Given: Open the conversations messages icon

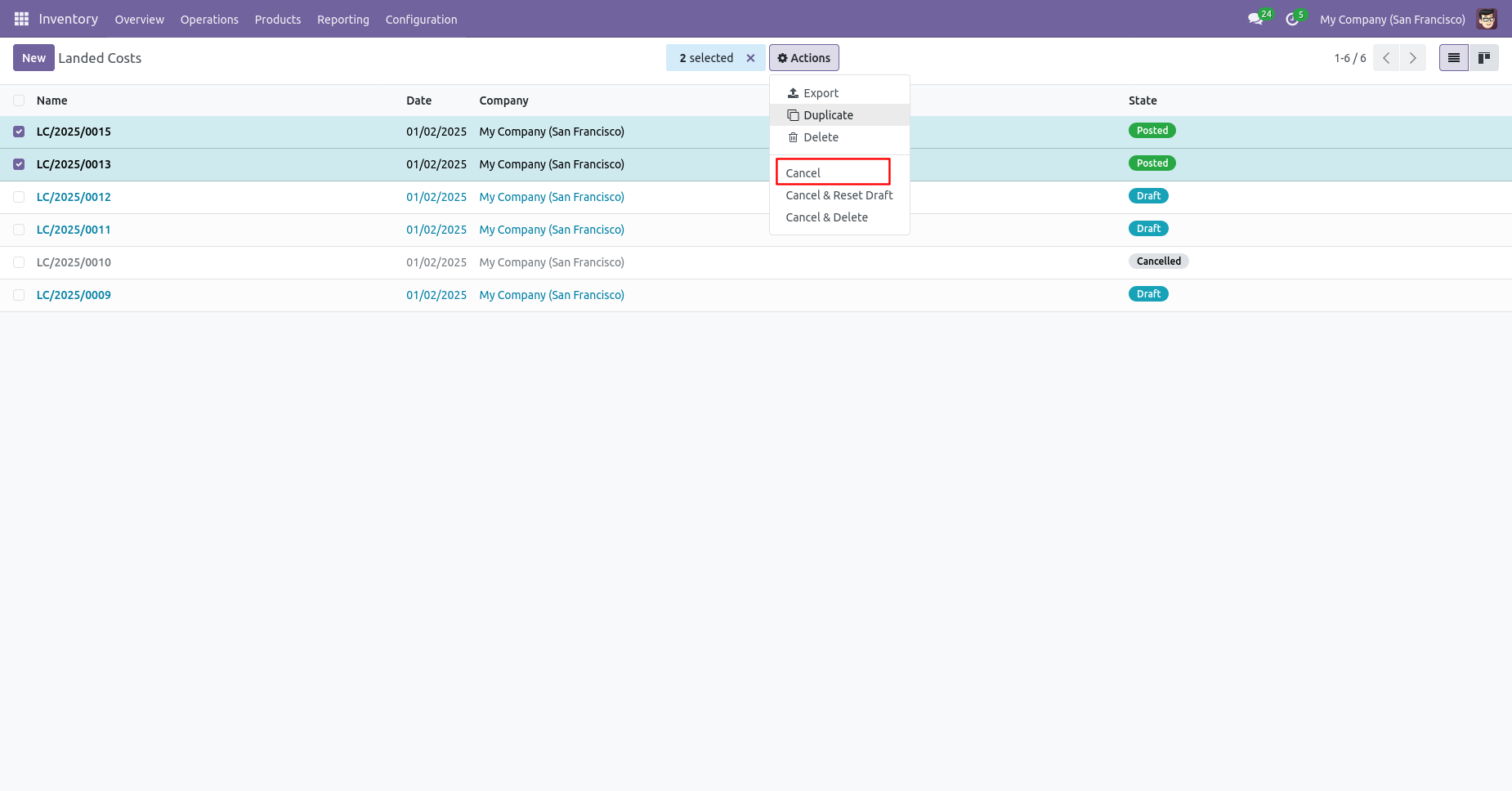Looking at the screenshot, I should pyautogui.click(x=1255, y=19).
